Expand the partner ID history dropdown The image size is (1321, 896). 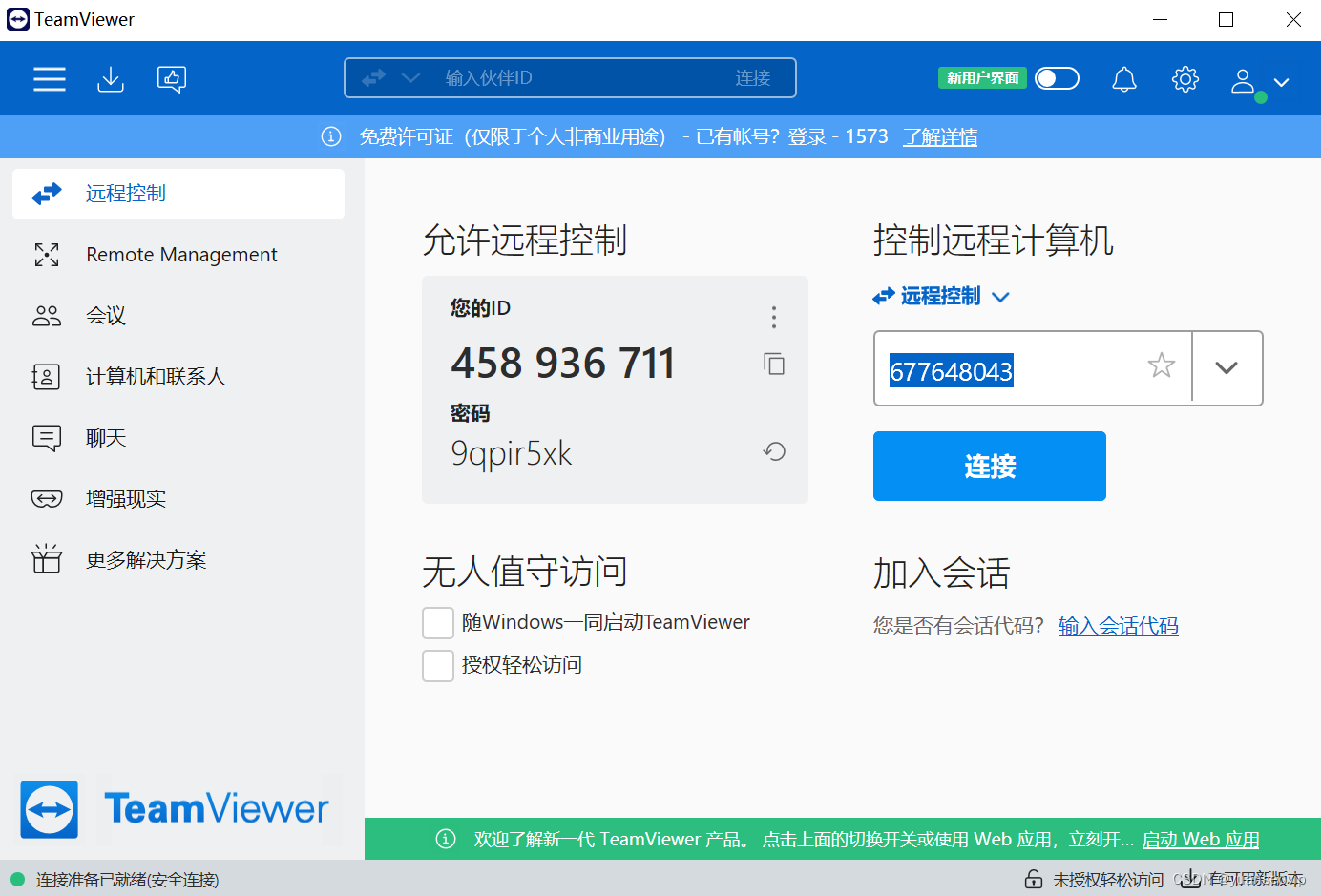pos(1227,368)
